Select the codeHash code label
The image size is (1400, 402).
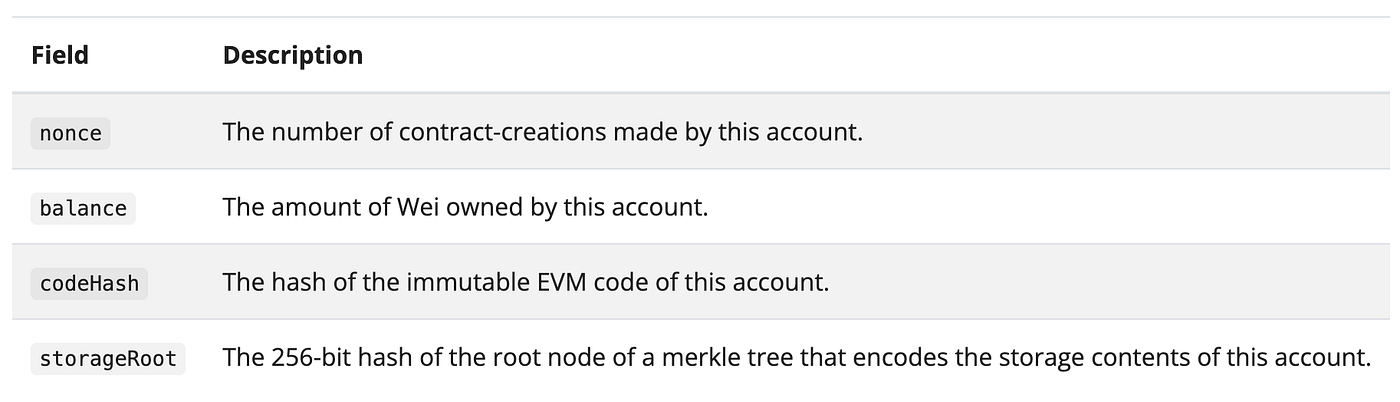89,283
